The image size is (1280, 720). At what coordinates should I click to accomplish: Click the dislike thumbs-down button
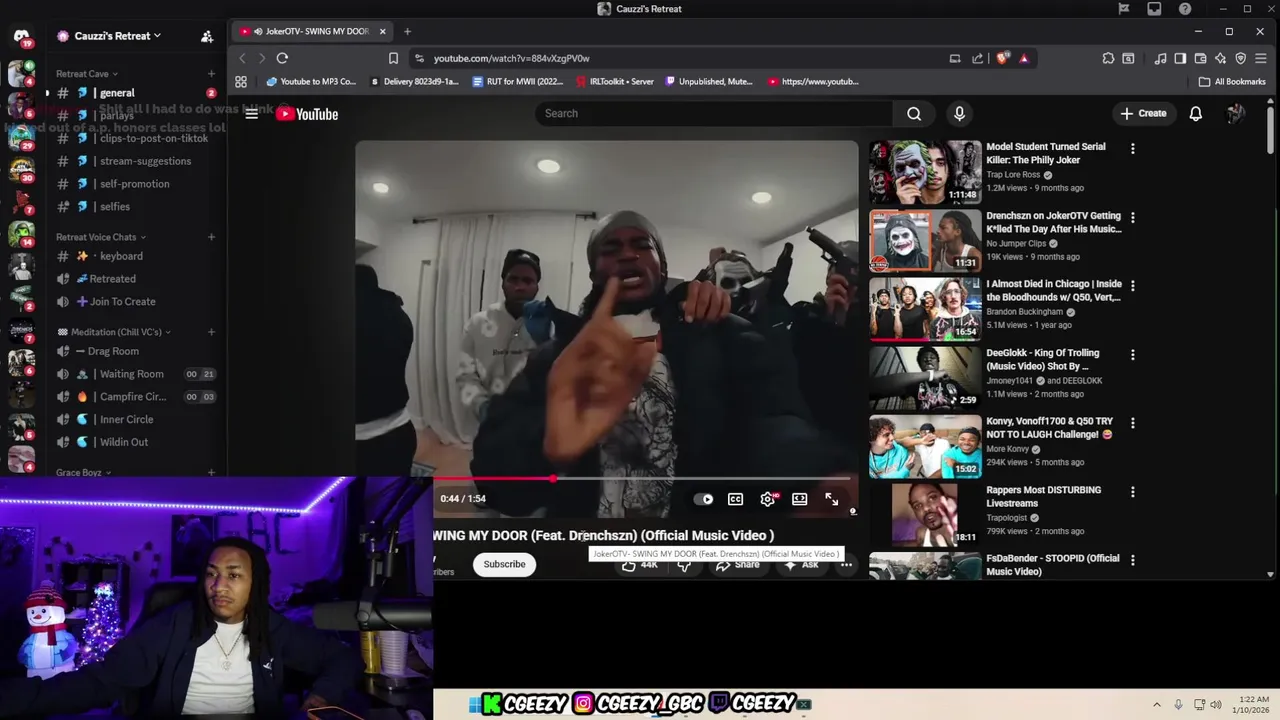click(x=684, y=565)
